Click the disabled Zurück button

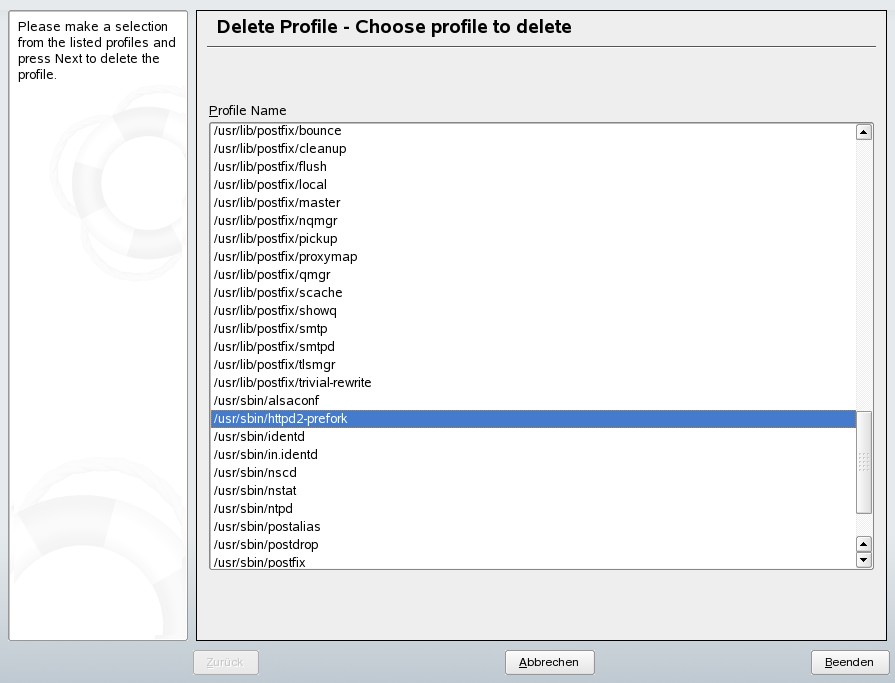226,662
